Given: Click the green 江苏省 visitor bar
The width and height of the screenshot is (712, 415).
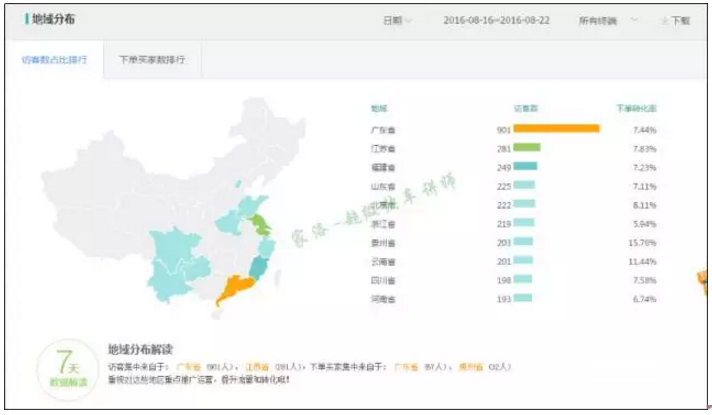Looking at the screenshot, I should pyautogui.click(x=527, y=148).
